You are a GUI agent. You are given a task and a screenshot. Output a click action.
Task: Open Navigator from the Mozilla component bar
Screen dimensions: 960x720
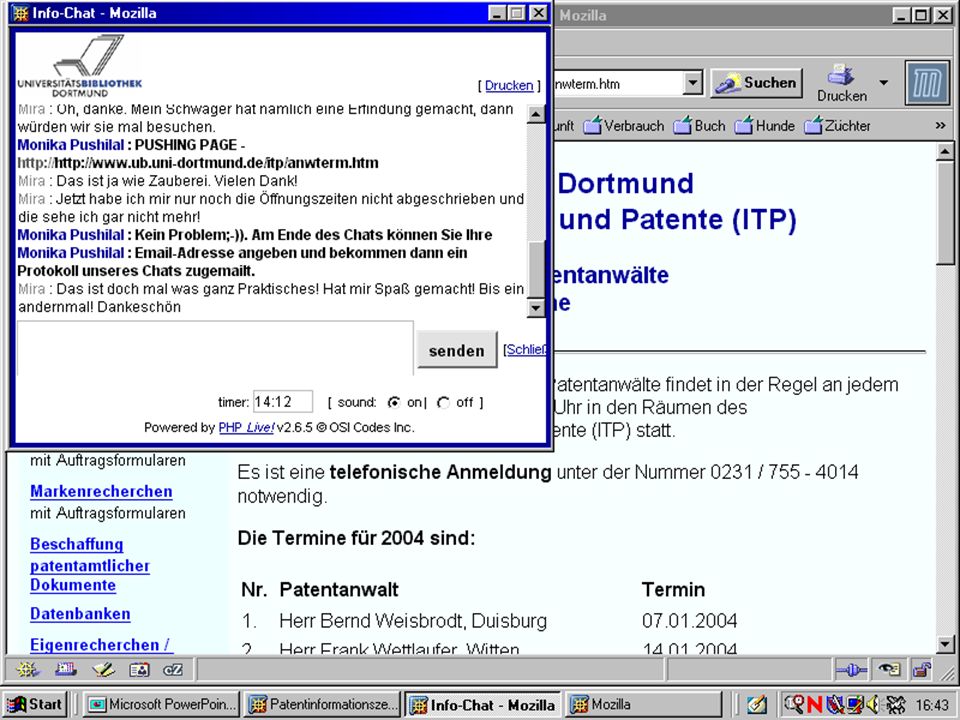tap(27, 670)
